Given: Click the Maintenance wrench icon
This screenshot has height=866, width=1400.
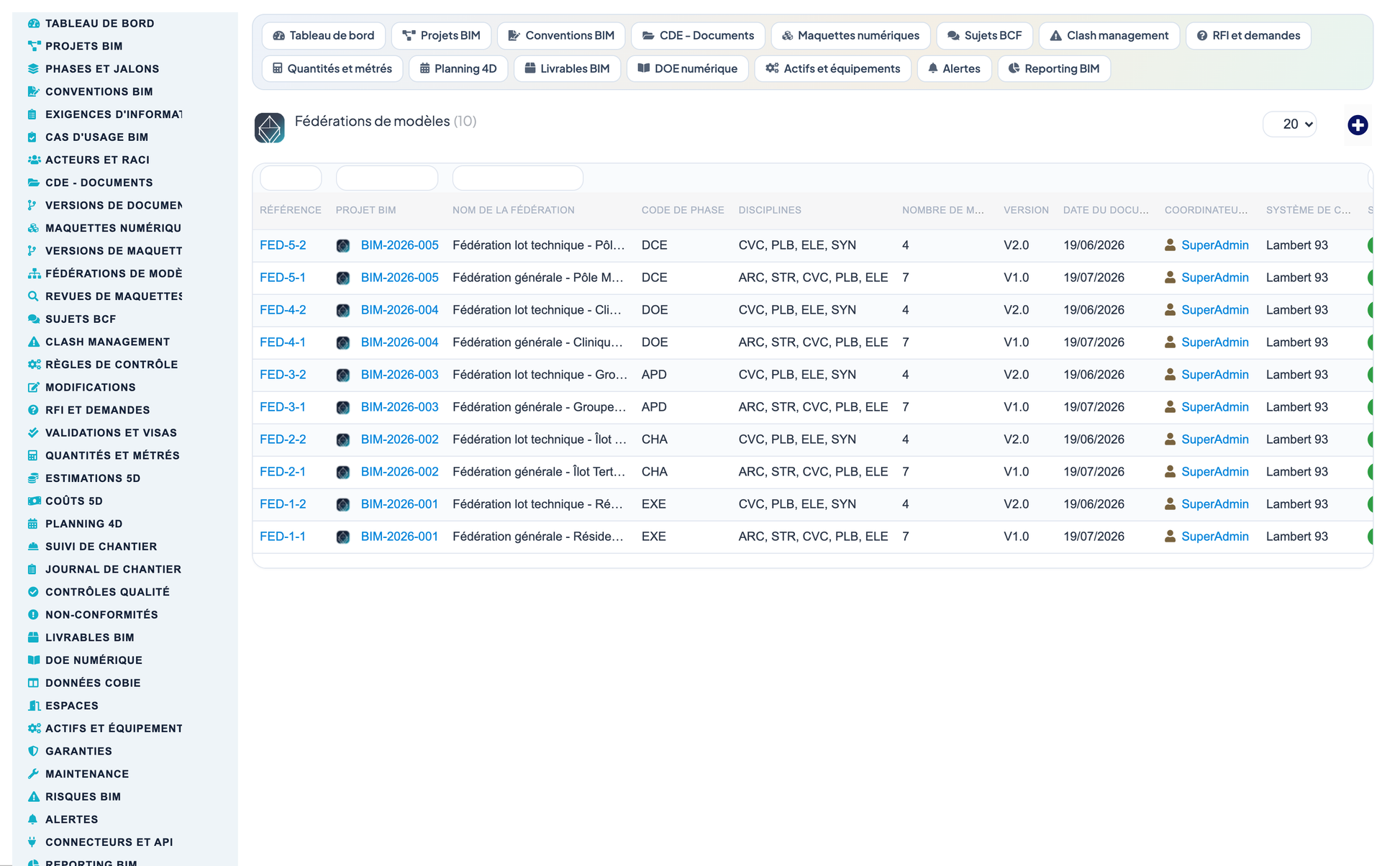Looking at the screenshot, I should click(33, 774).
